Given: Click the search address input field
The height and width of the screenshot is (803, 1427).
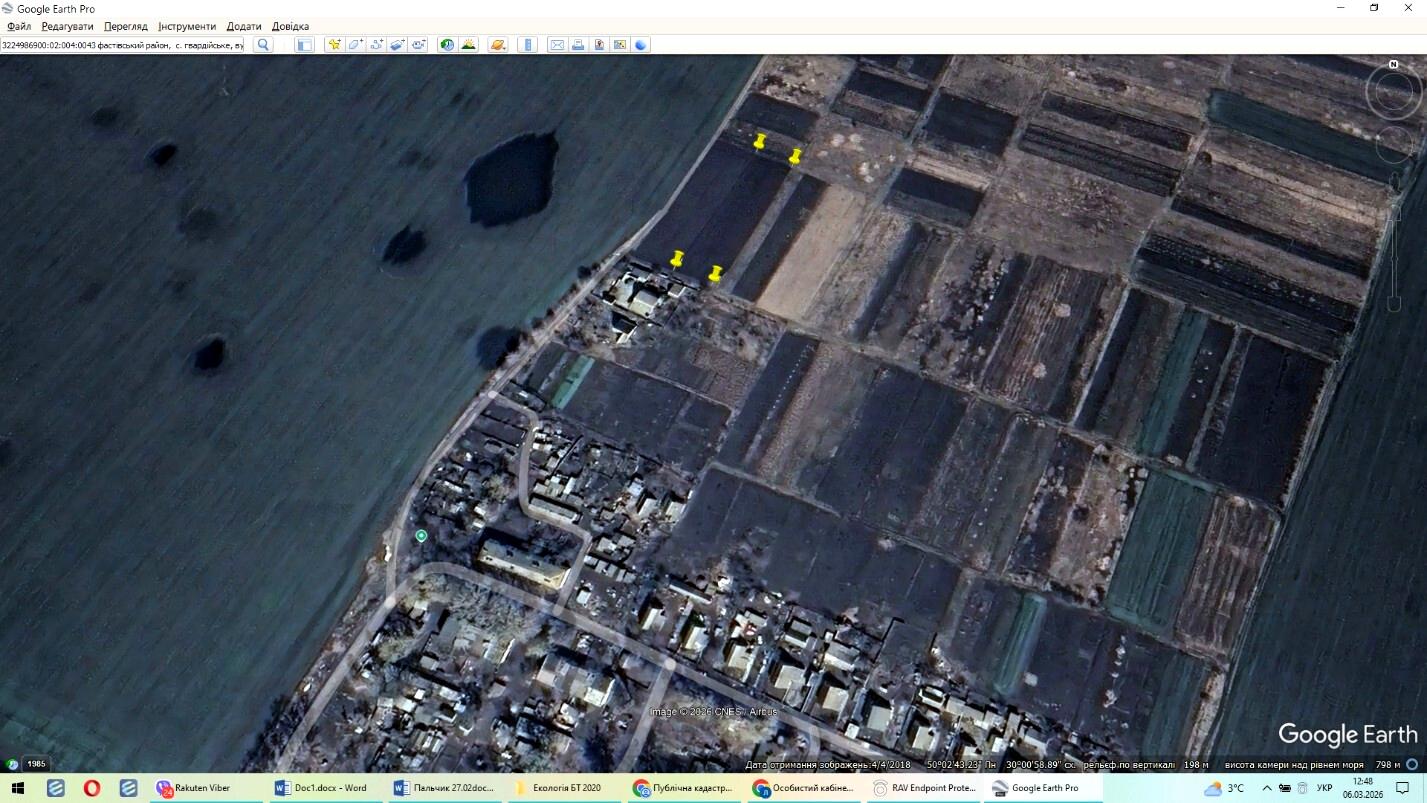Looking at the screenshot, I should coord(122,45).
